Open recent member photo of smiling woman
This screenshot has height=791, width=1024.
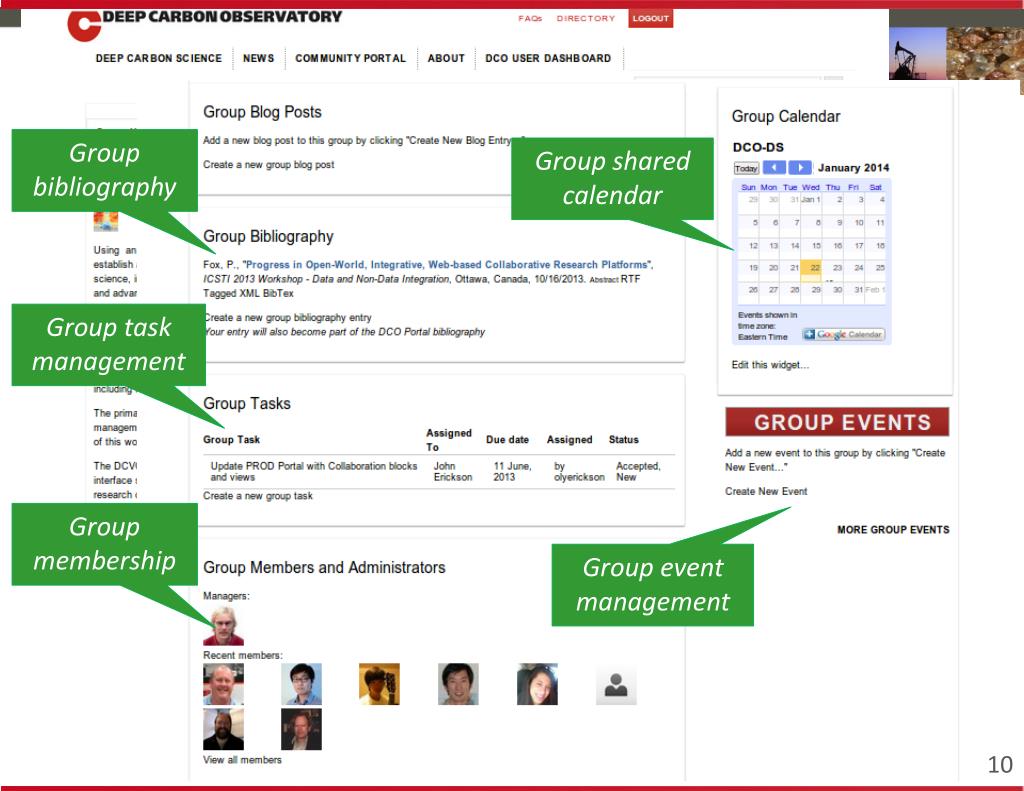point(537,684)
